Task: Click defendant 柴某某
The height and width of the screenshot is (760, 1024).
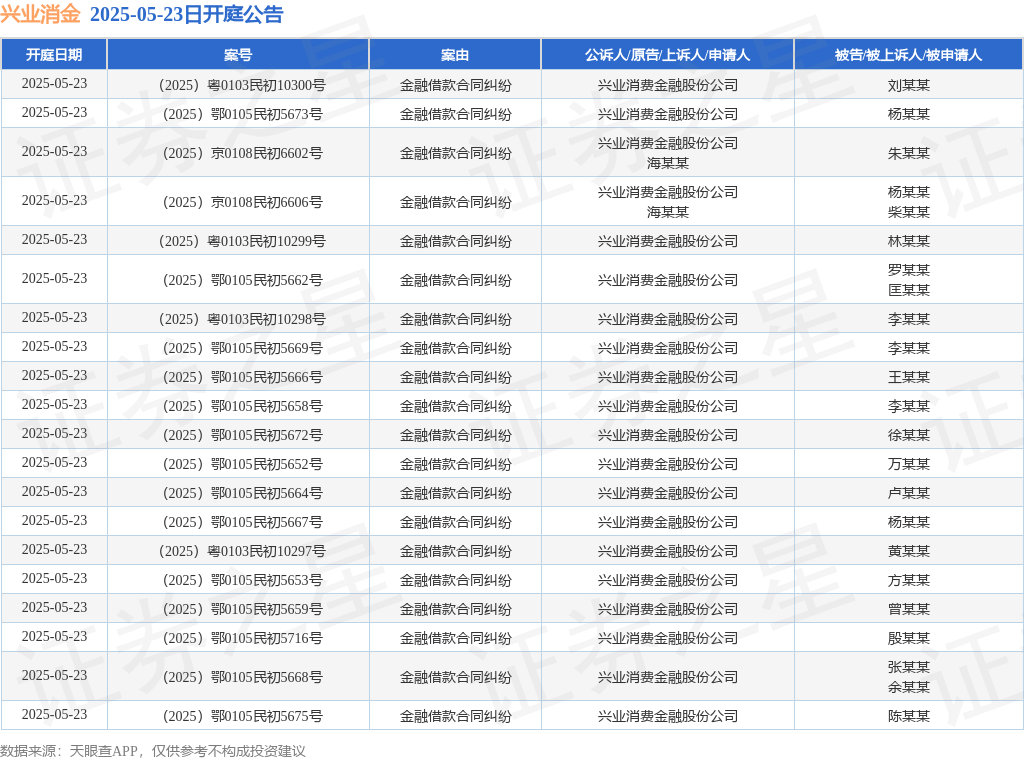Action: (x=908, y=212)
